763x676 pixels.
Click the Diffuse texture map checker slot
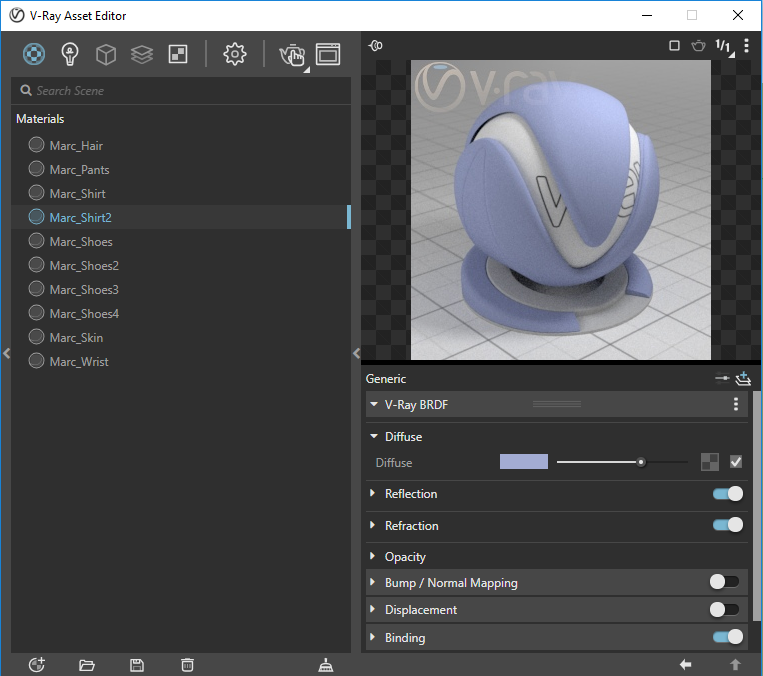click(x=709, y=462)
